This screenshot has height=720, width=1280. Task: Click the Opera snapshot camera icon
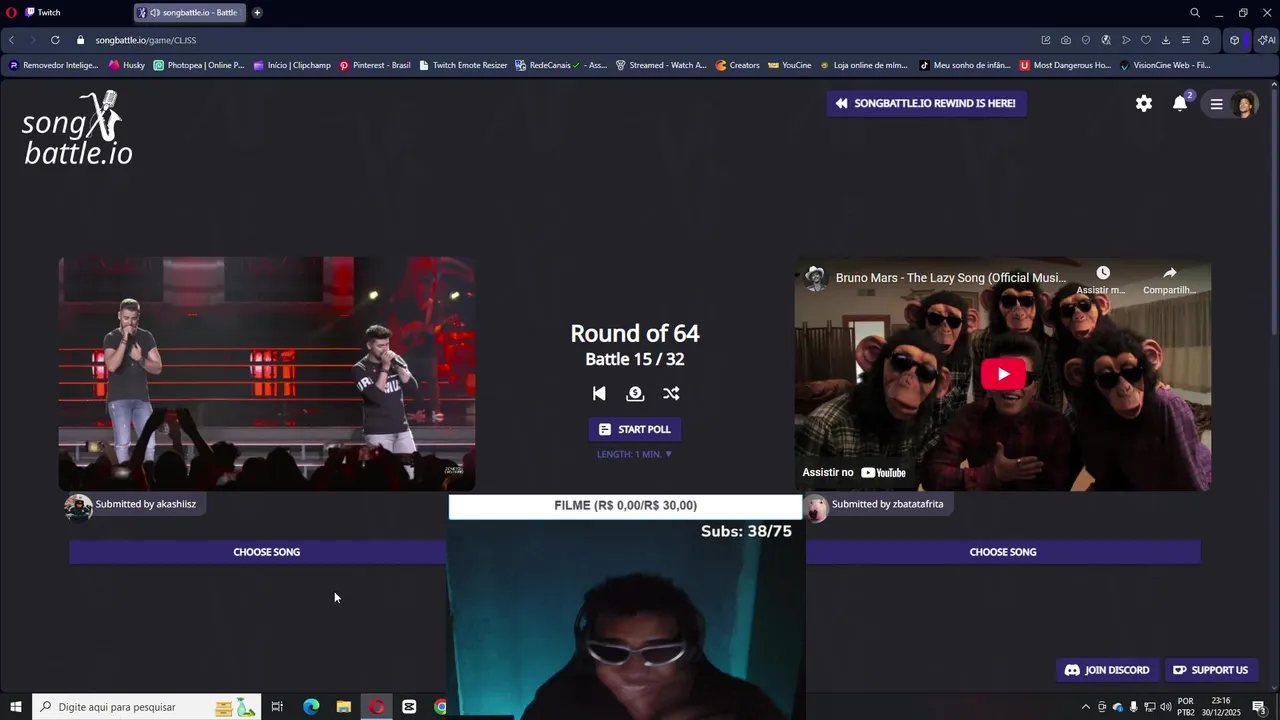1066,40
